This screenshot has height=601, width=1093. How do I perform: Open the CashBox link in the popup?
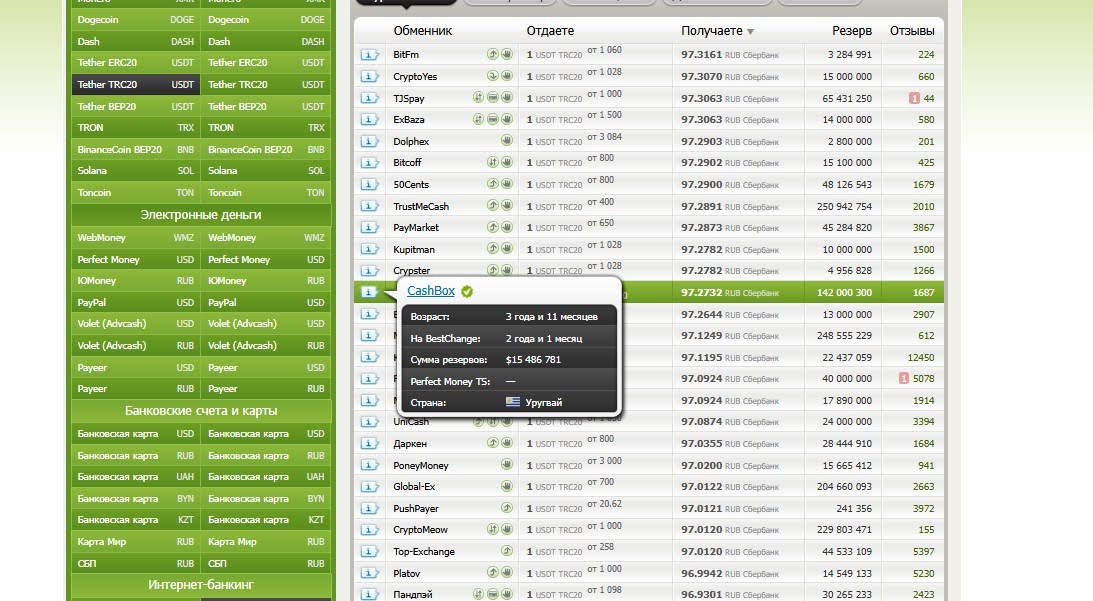[431, 291]
